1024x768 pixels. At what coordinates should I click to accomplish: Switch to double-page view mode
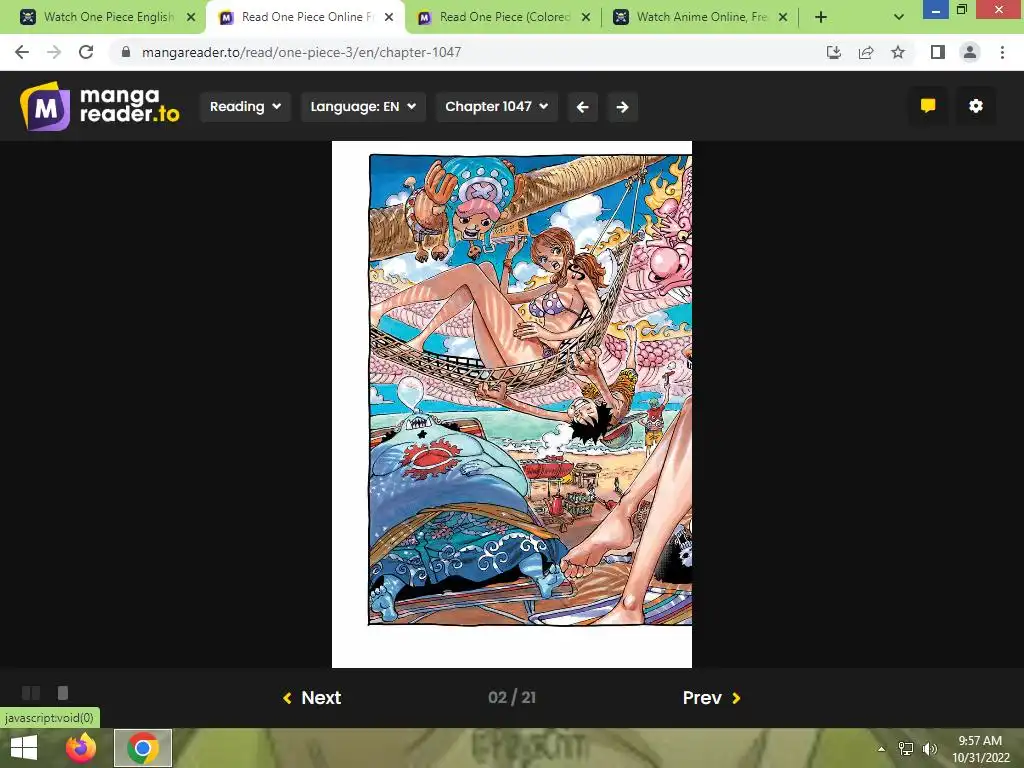(x=31, y=692)
